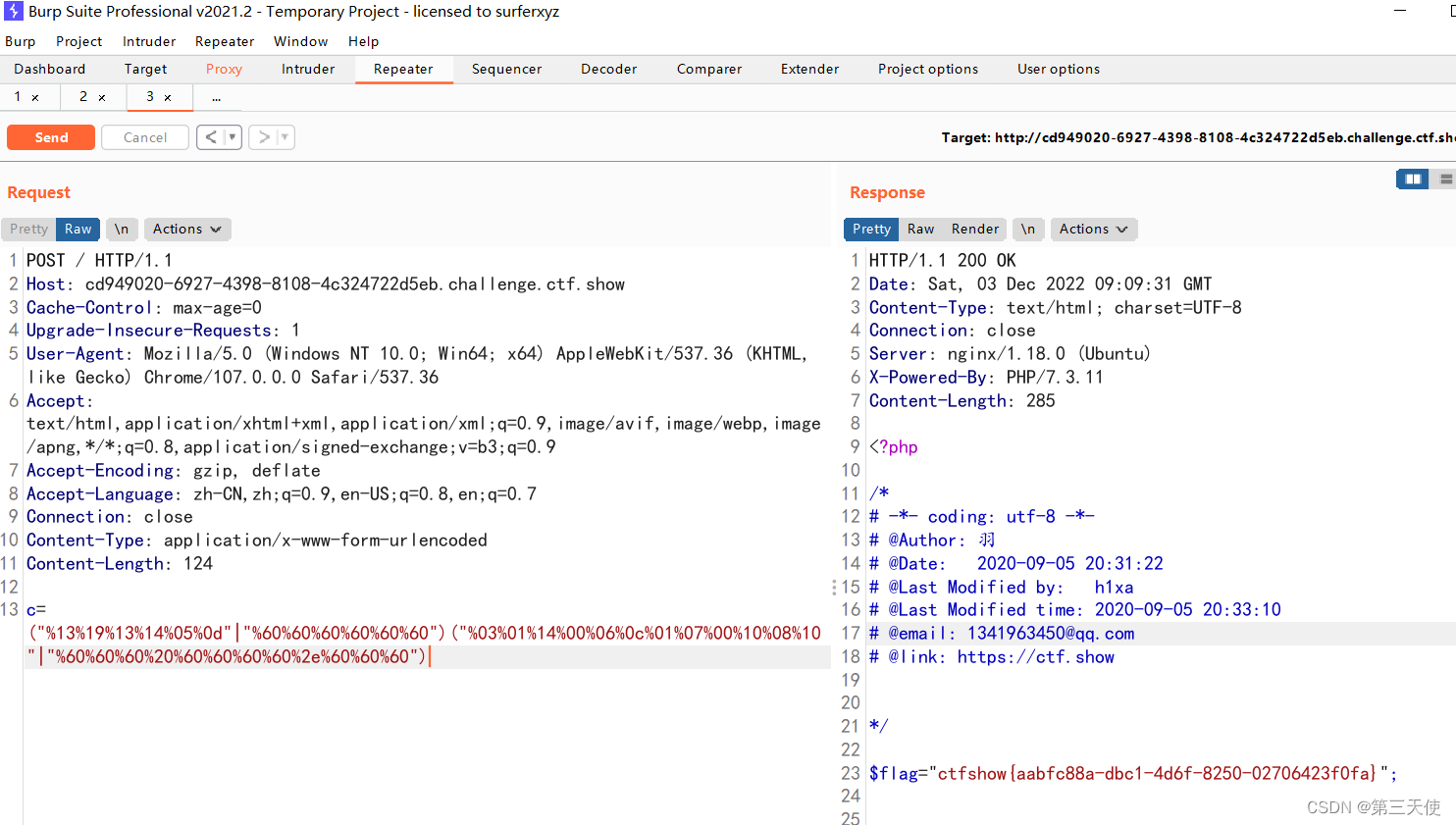This screenshot has height=825, width=1456.
Task: Show the Response Render view
Action: click(974, 229)
